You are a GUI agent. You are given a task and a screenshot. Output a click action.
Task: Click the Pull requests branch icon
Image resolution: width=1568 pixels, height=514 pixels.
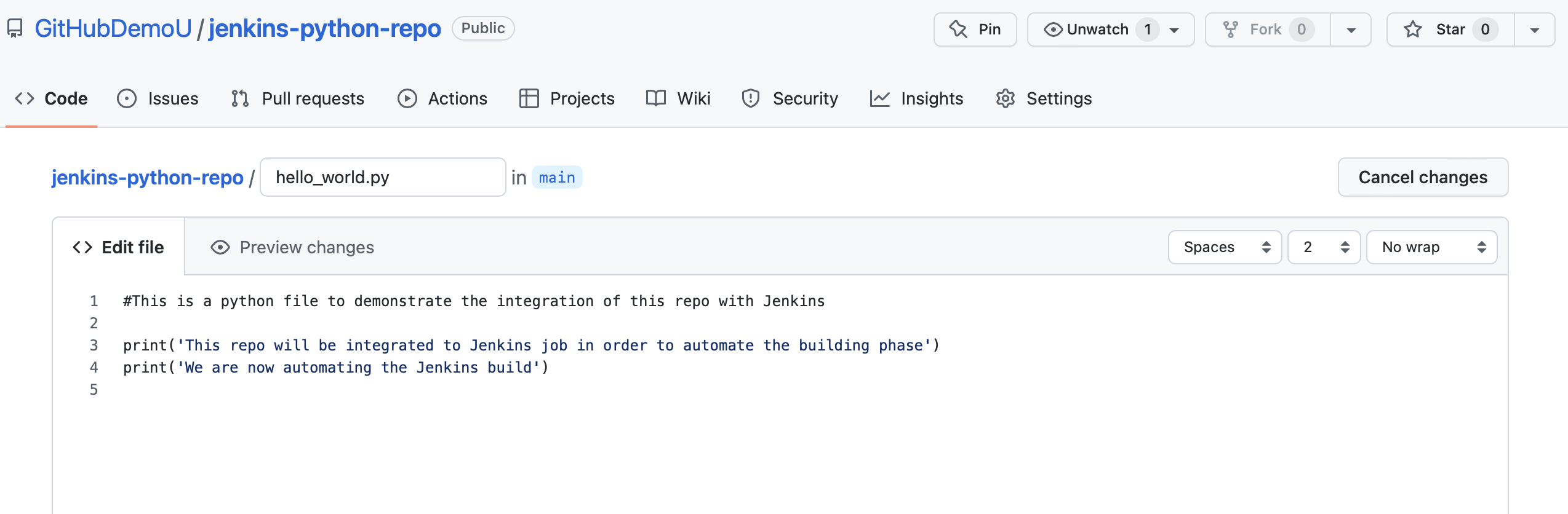point(240,98)
